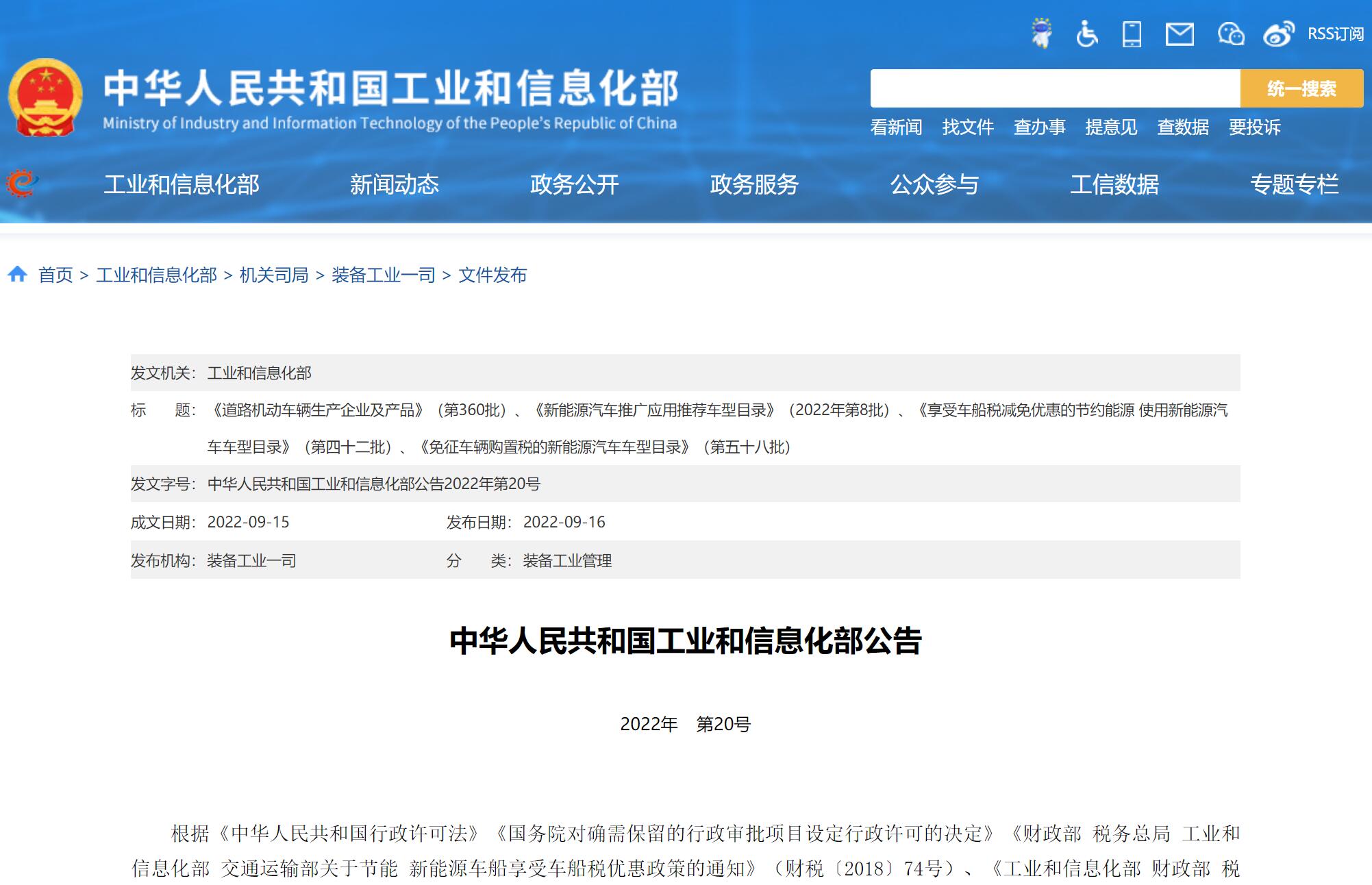Click the 分类 value 装备工业管理

point(568,561)
